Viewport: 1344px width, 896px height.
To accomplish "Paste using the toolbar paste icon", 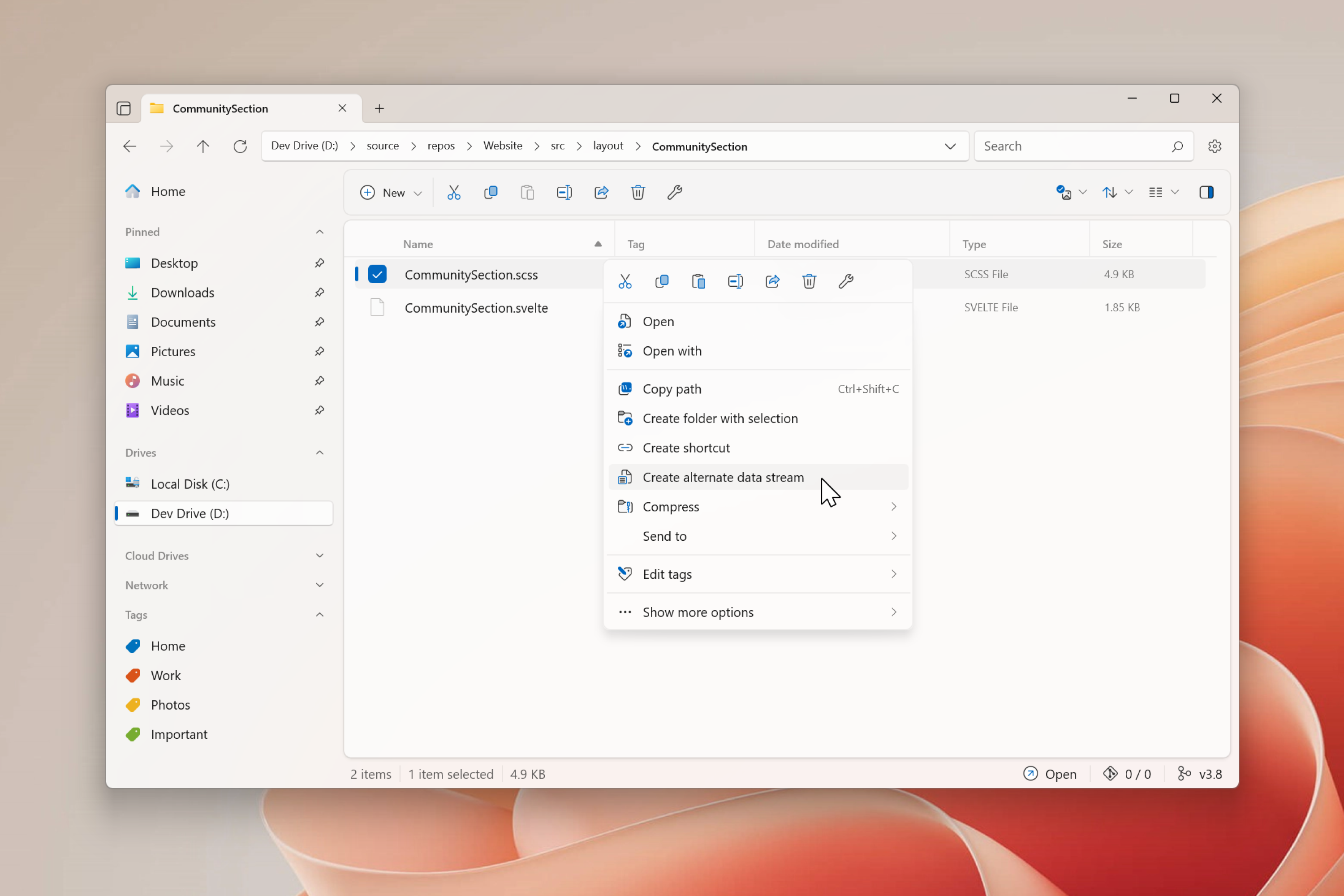I will coord(527,193).
